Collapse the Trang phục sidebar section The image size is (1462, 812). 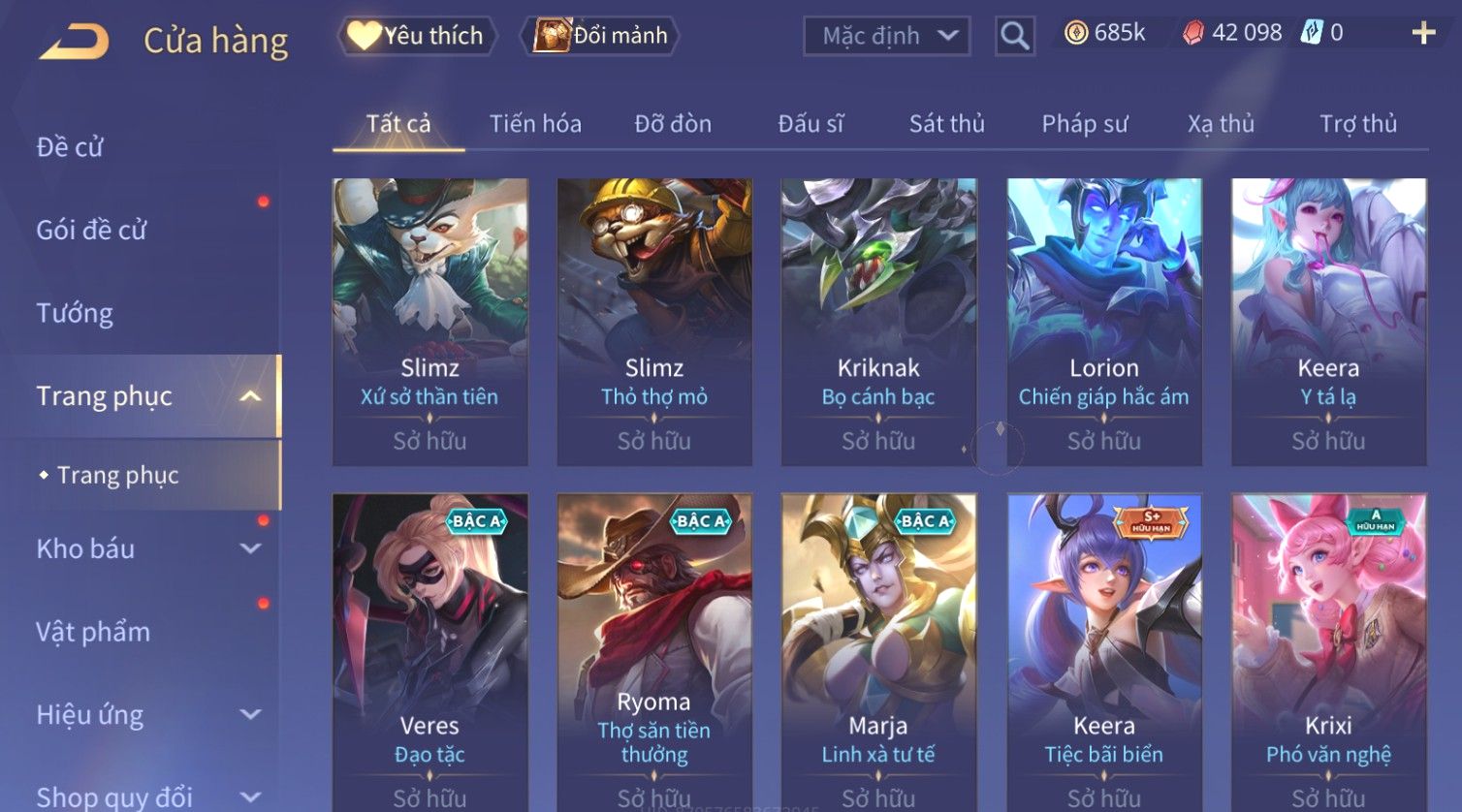[x=250, y=396]
